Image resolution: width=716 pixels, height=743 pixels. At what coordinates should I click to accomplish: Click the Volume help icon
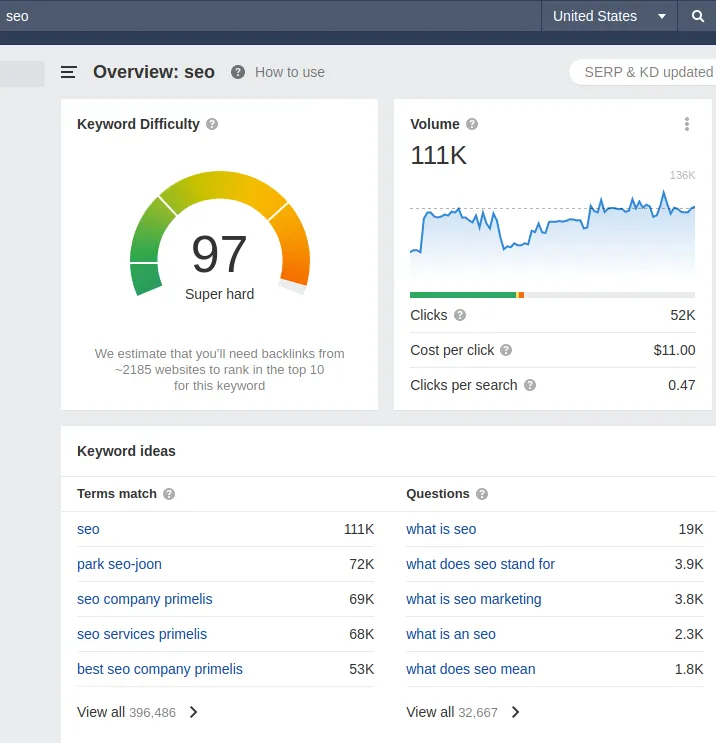tap(472, 124)
